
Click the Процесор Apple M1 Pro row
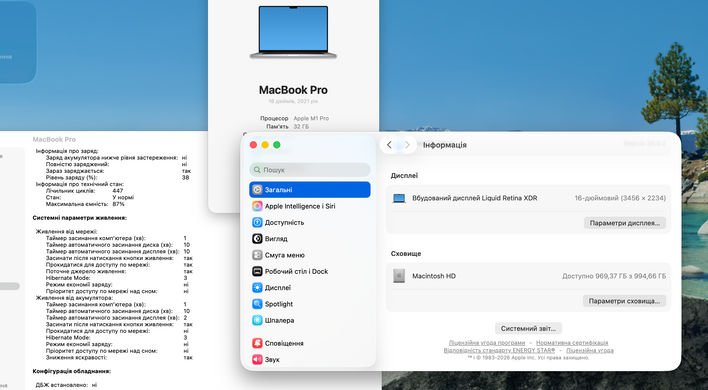coord(294,118)
